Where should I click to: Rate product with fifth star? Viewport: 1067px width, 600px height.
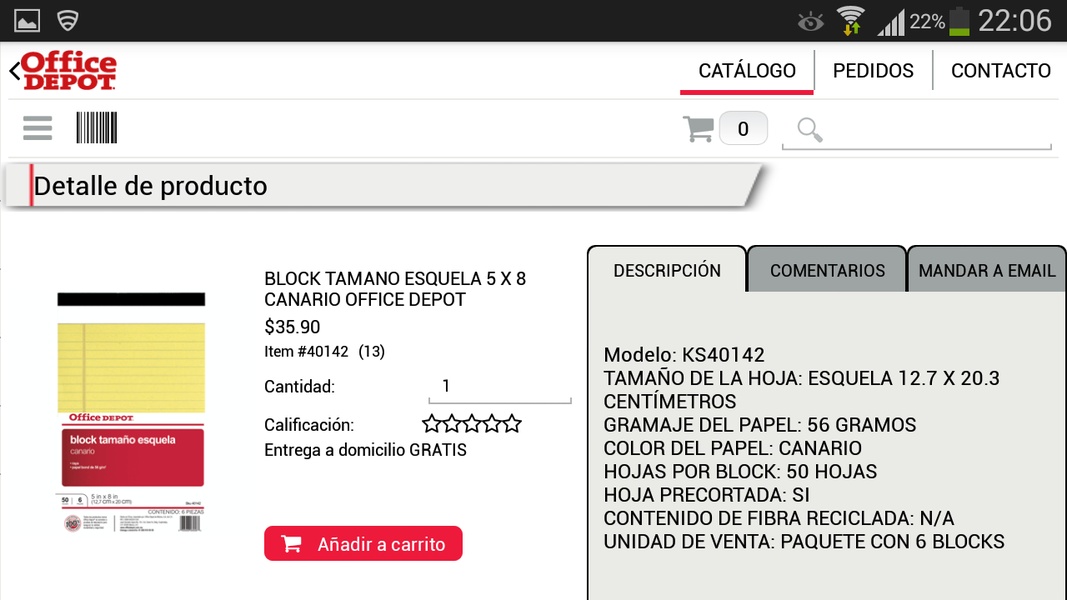(x=512, y=424)
